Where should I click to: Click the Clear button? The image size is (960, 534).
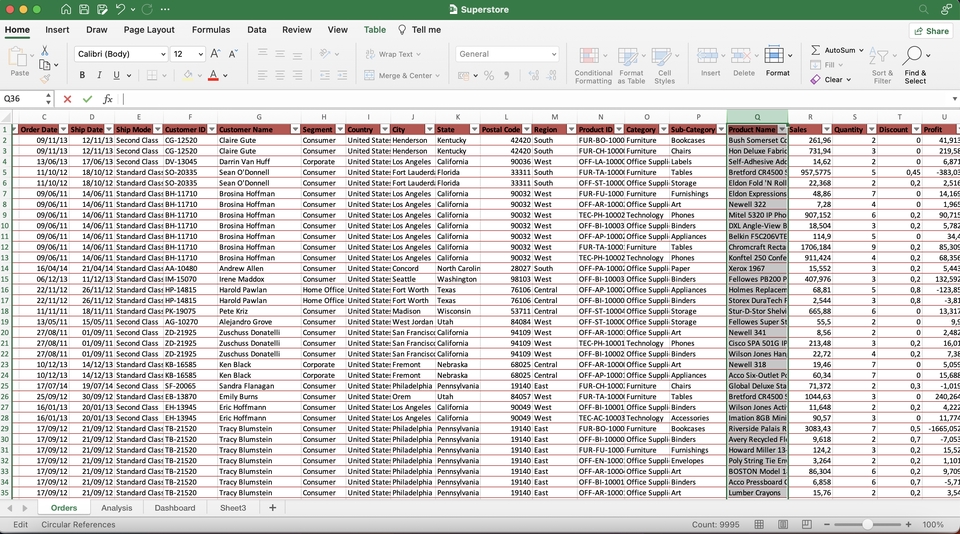[x=830, y=80]
